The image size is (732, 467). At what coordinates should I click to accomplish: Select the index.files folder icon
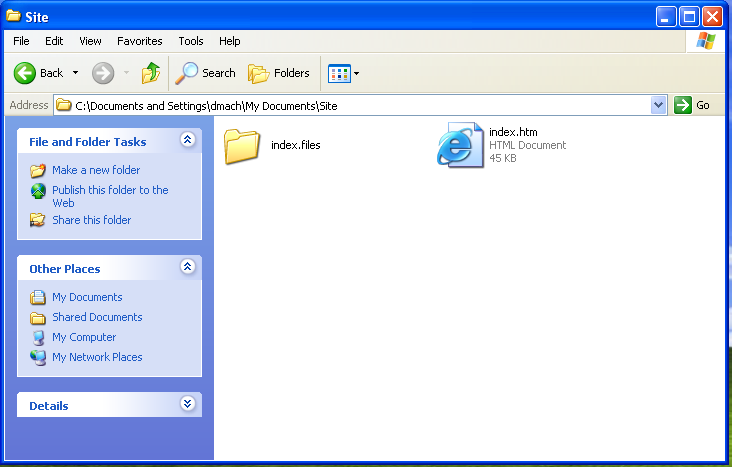click(242, 146)
